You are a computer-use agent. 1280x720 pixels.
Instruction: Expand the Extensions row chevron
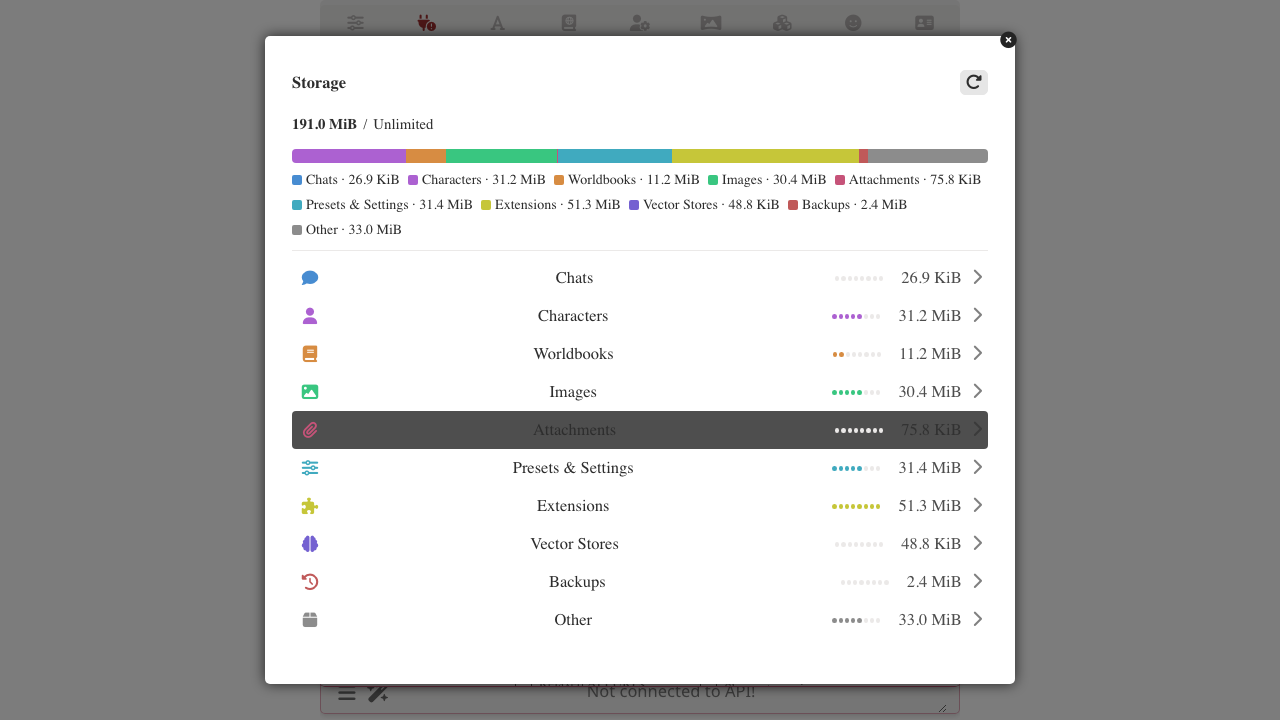point(978,505)
